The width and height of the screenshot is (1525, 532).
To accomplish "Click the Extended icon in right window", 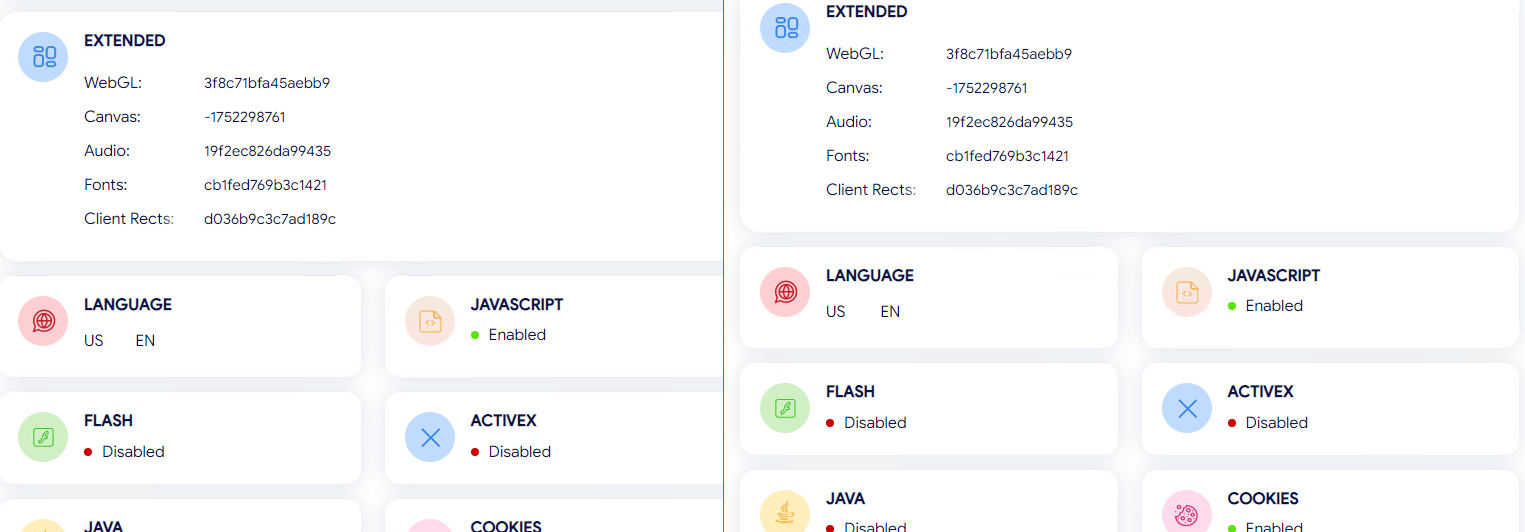I will tap(785, 27).
